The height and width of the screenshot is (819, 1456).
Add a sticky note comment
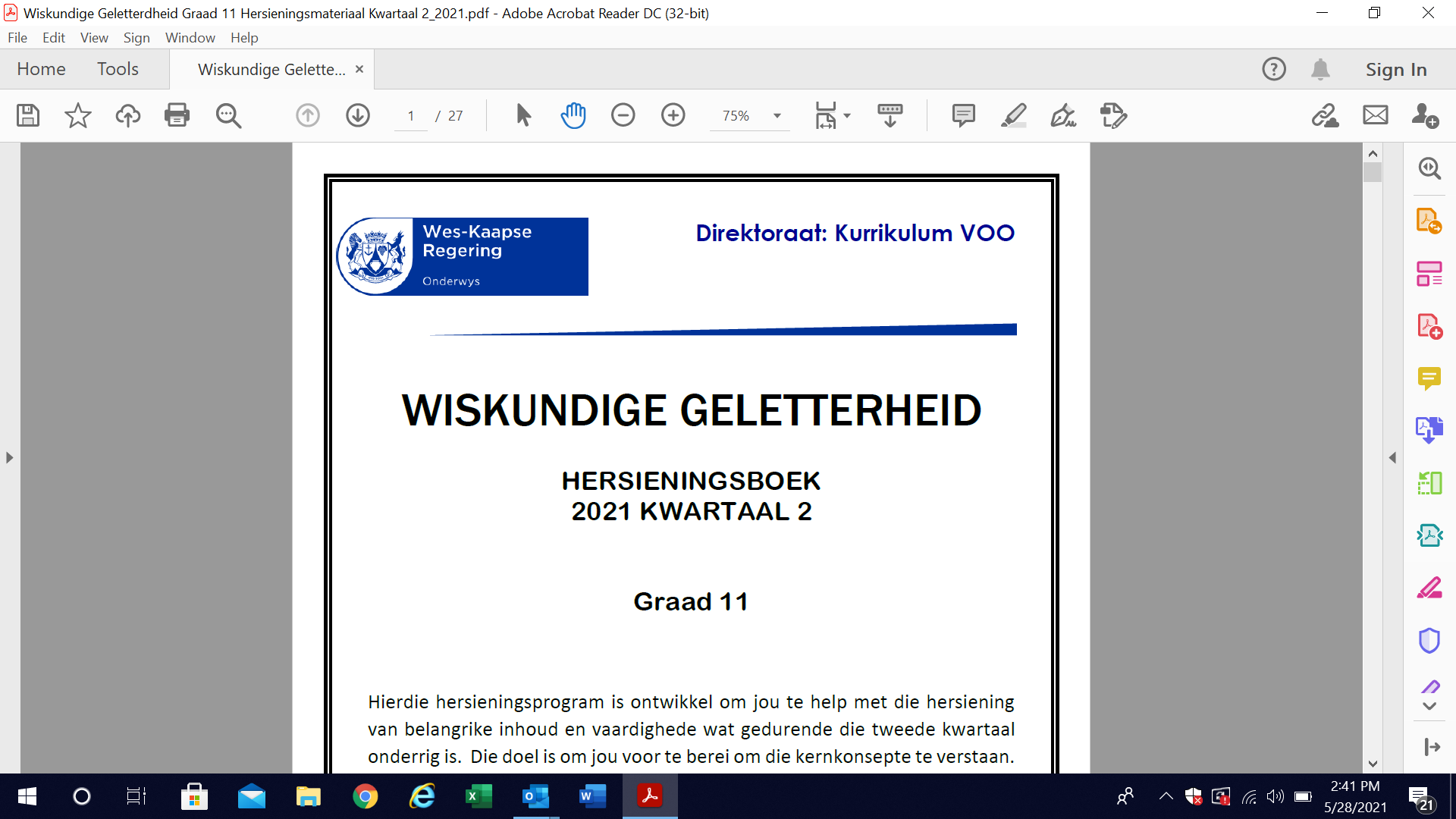click(x=963, y=115)
